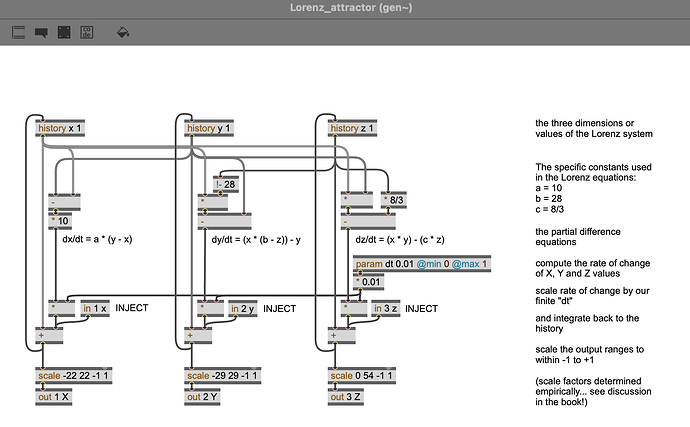Click the 'dy/dt = (x * (b - z)) - y' comment
The height and width of the screenshot is (427, 690).
[256, 239]
